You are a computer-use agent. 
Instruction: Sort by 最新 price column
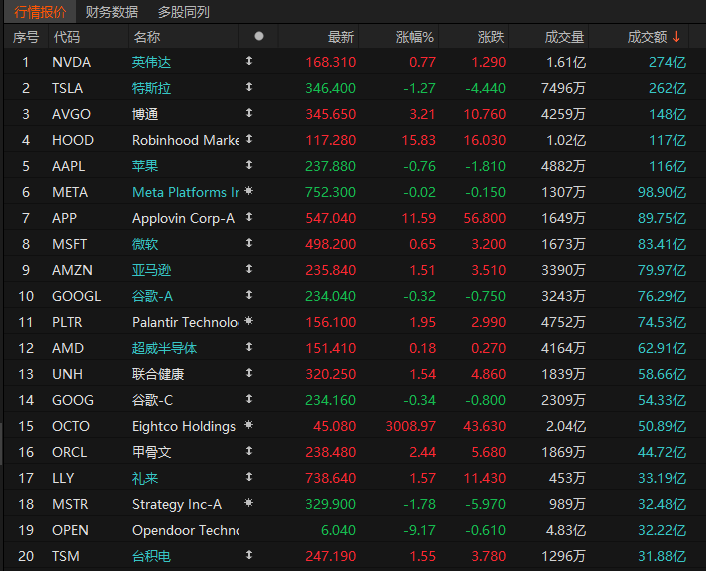tap(341, 37)
